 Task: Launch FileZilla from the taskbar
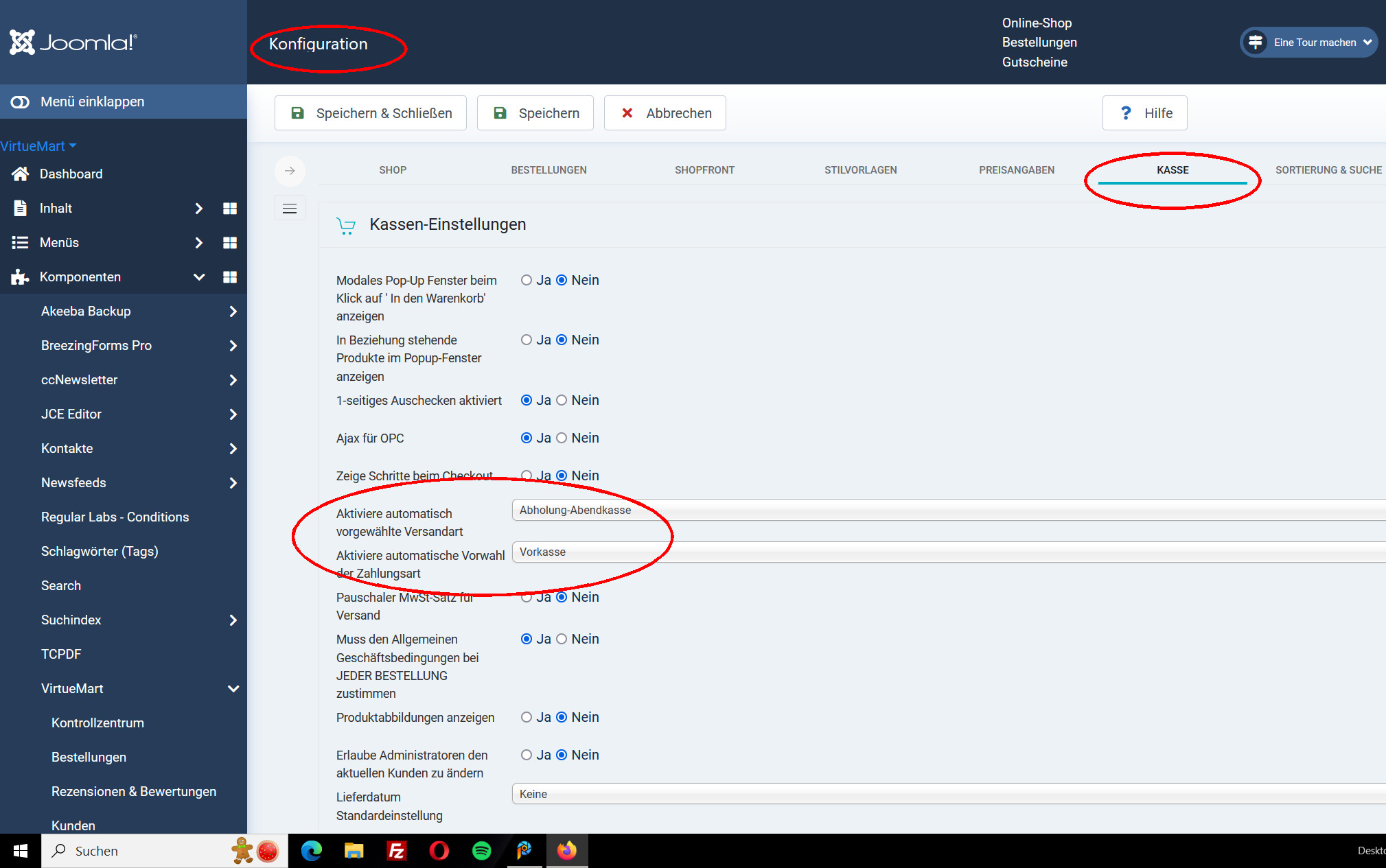coord(397,851)
